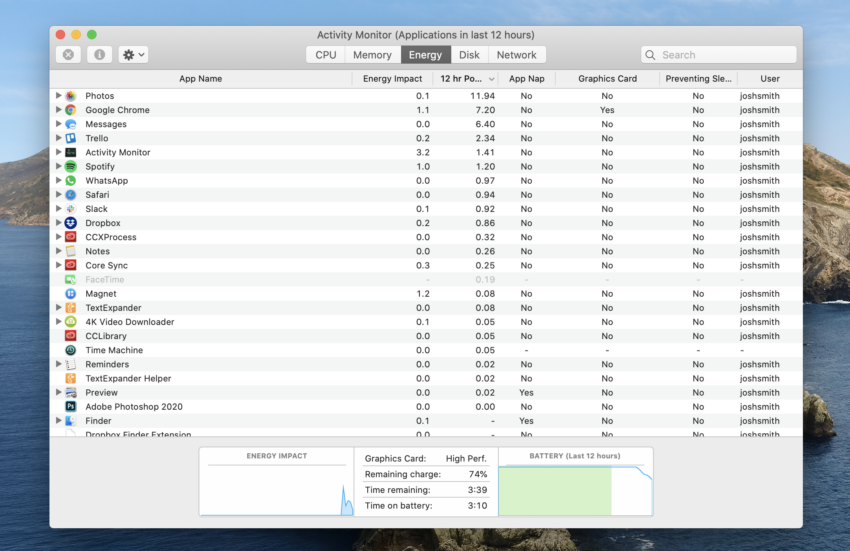Select the WhatsApp row name
The height and width of the screenshot is (551, 850).
click(x=107, y=181)
